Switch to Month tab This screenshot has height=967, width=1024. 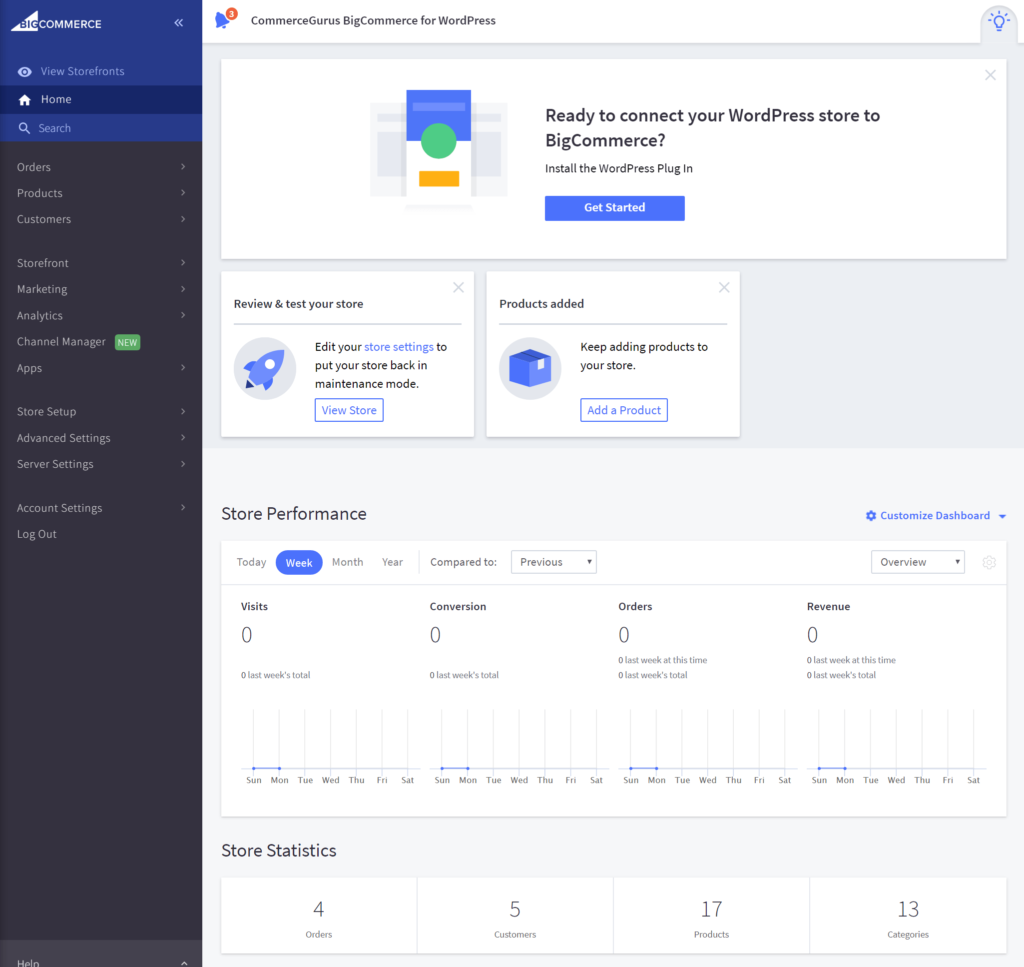point(347,562)
